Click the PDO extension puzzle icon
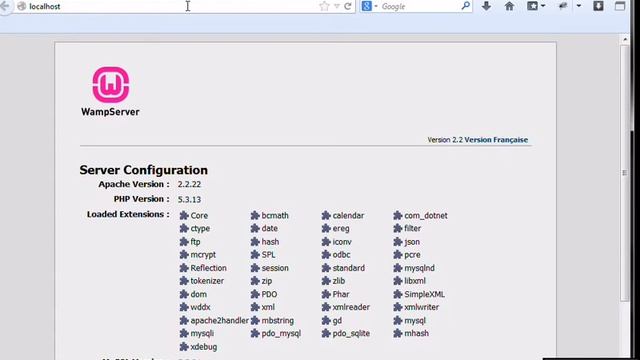Image resolution: width=640 pixels, height=360 pixels. pyautogui.click(x=255, y=294)
